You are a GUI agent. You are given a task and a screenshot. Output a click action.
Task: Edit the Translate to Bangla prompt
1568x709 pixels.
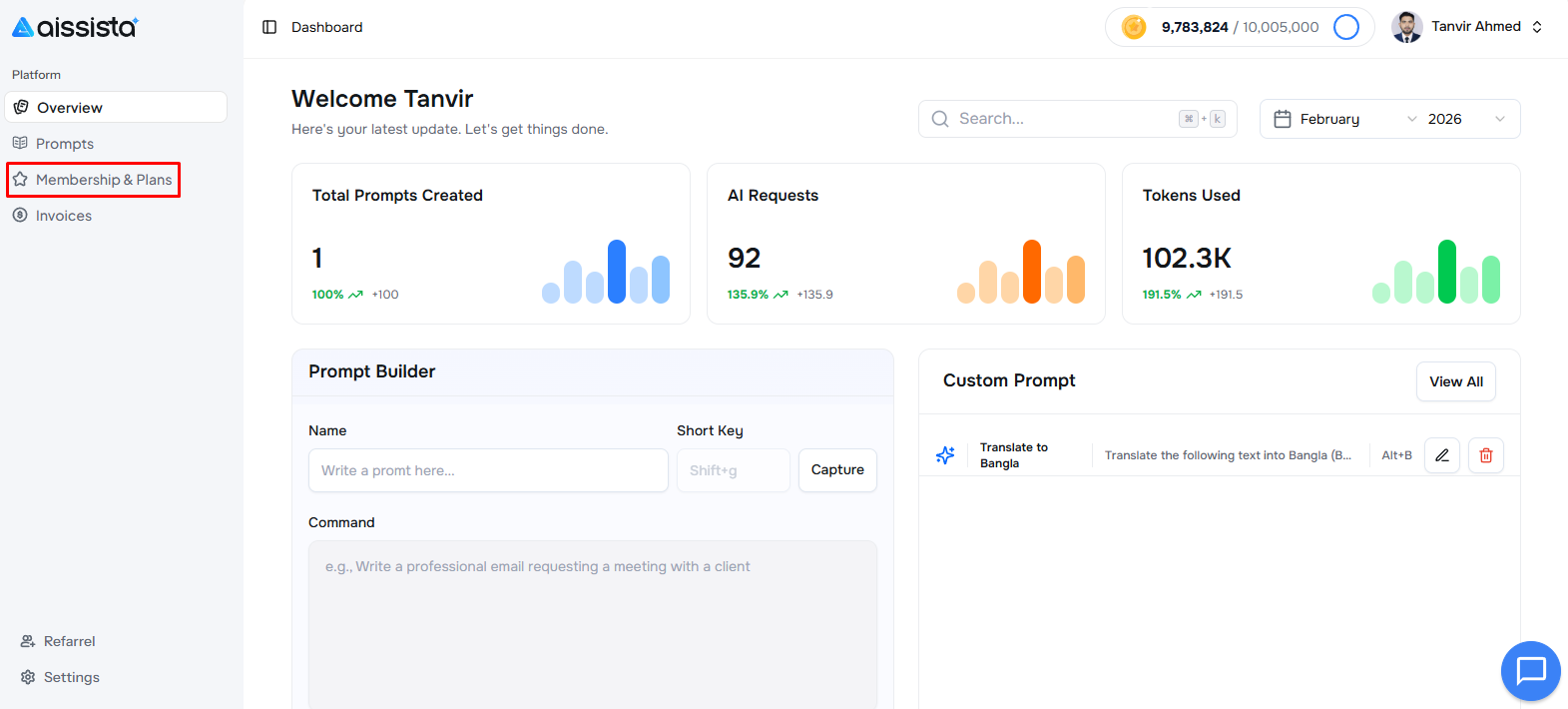pyautogui.click(x=1441, y=455)
